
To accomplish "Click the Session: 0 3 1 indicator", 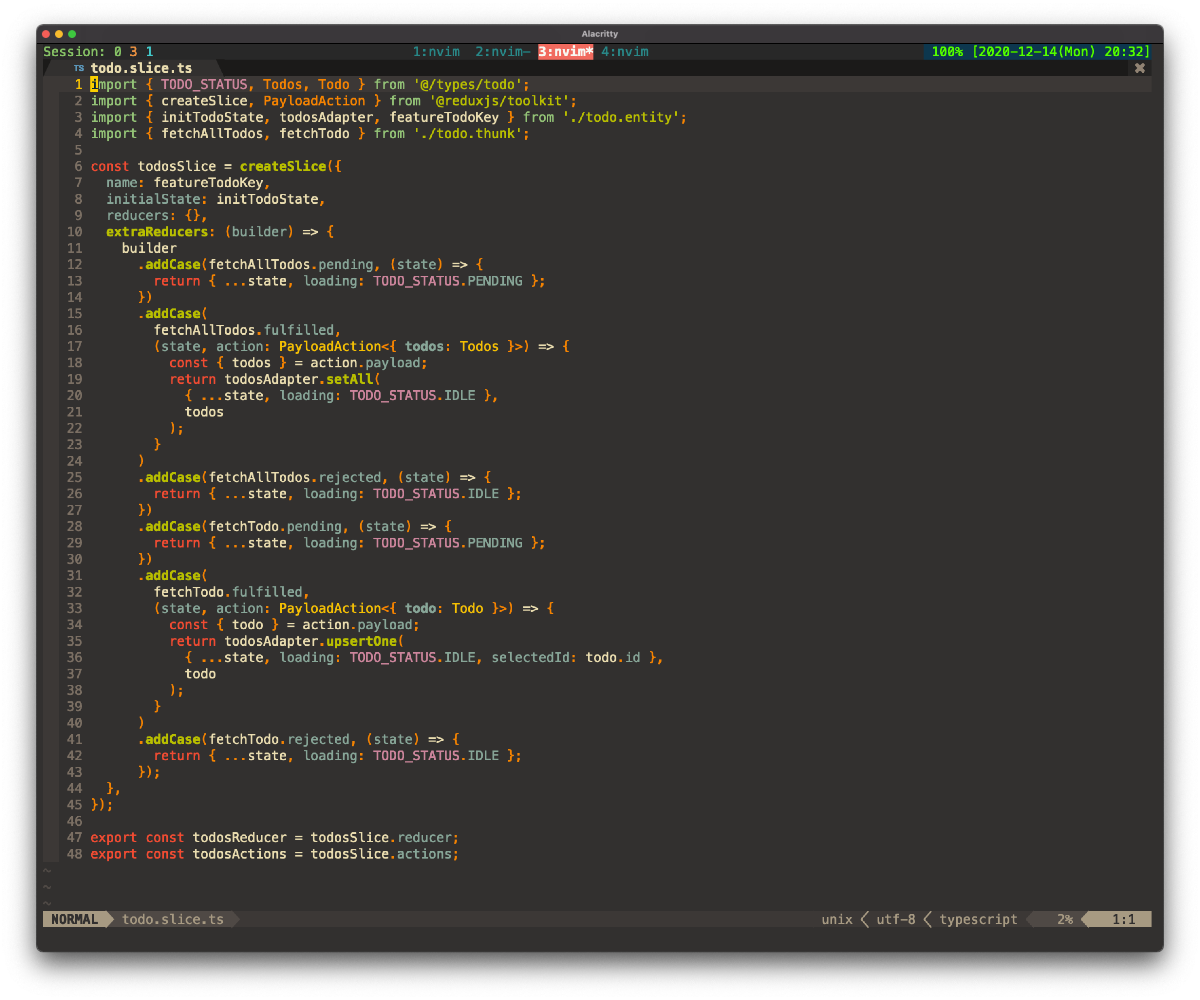I will click(x=99, y=52).
